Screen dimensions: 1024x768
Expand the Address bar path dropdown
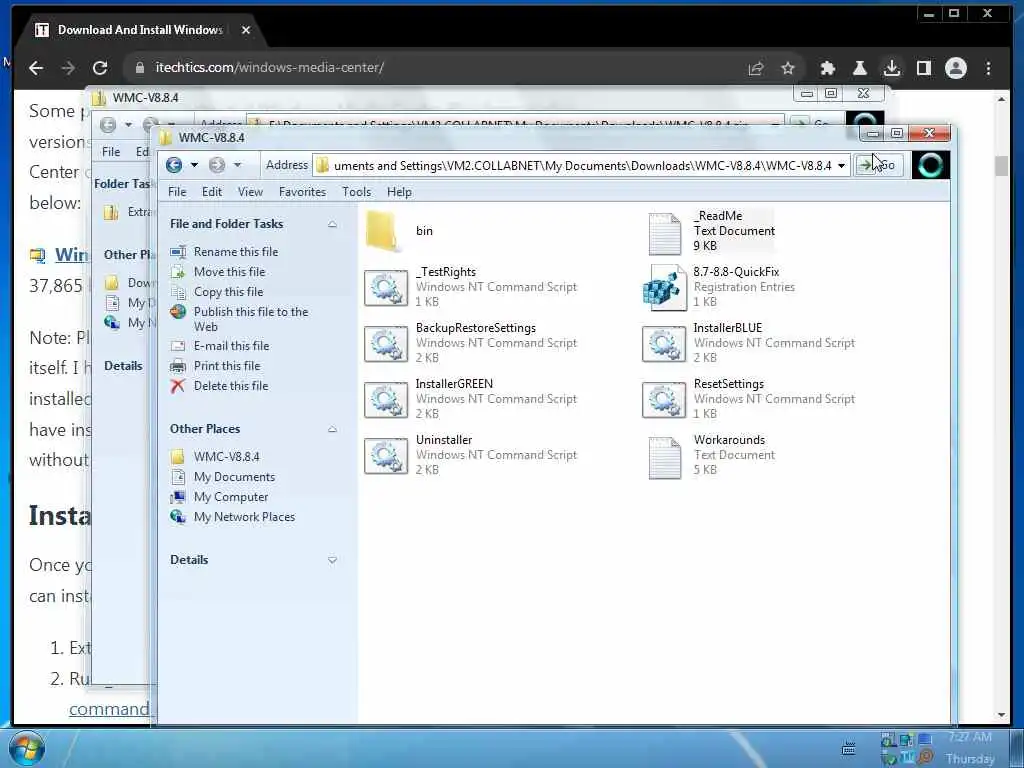pos(842,166)
